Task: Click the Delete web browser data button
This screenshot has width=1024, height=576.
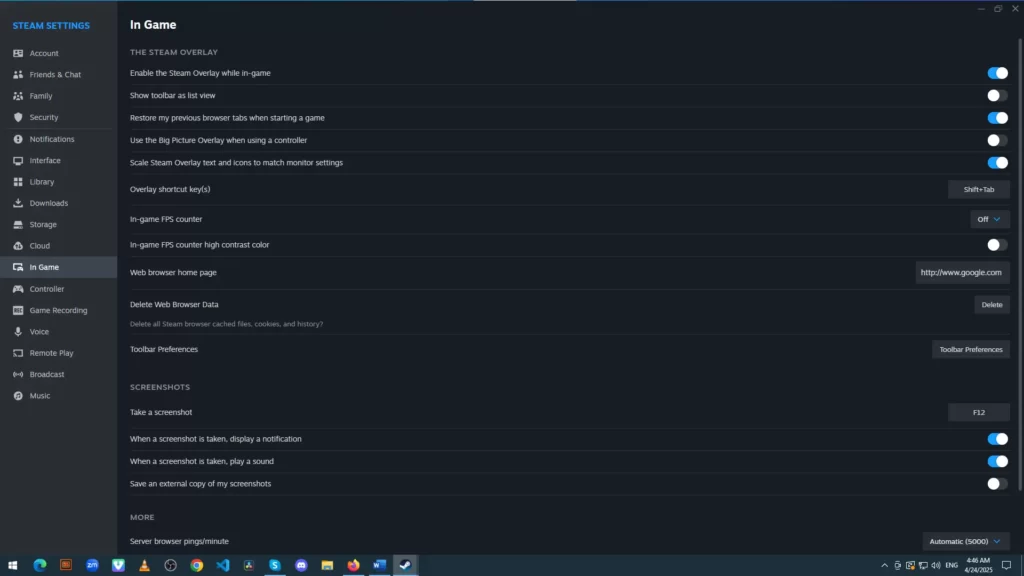Action: click(x=991, y=305)
